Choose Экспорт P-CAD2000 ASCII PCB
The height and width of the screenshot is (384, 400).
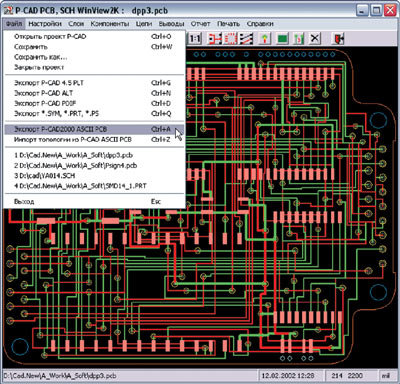pyautogui.click(x=94, y=129)
